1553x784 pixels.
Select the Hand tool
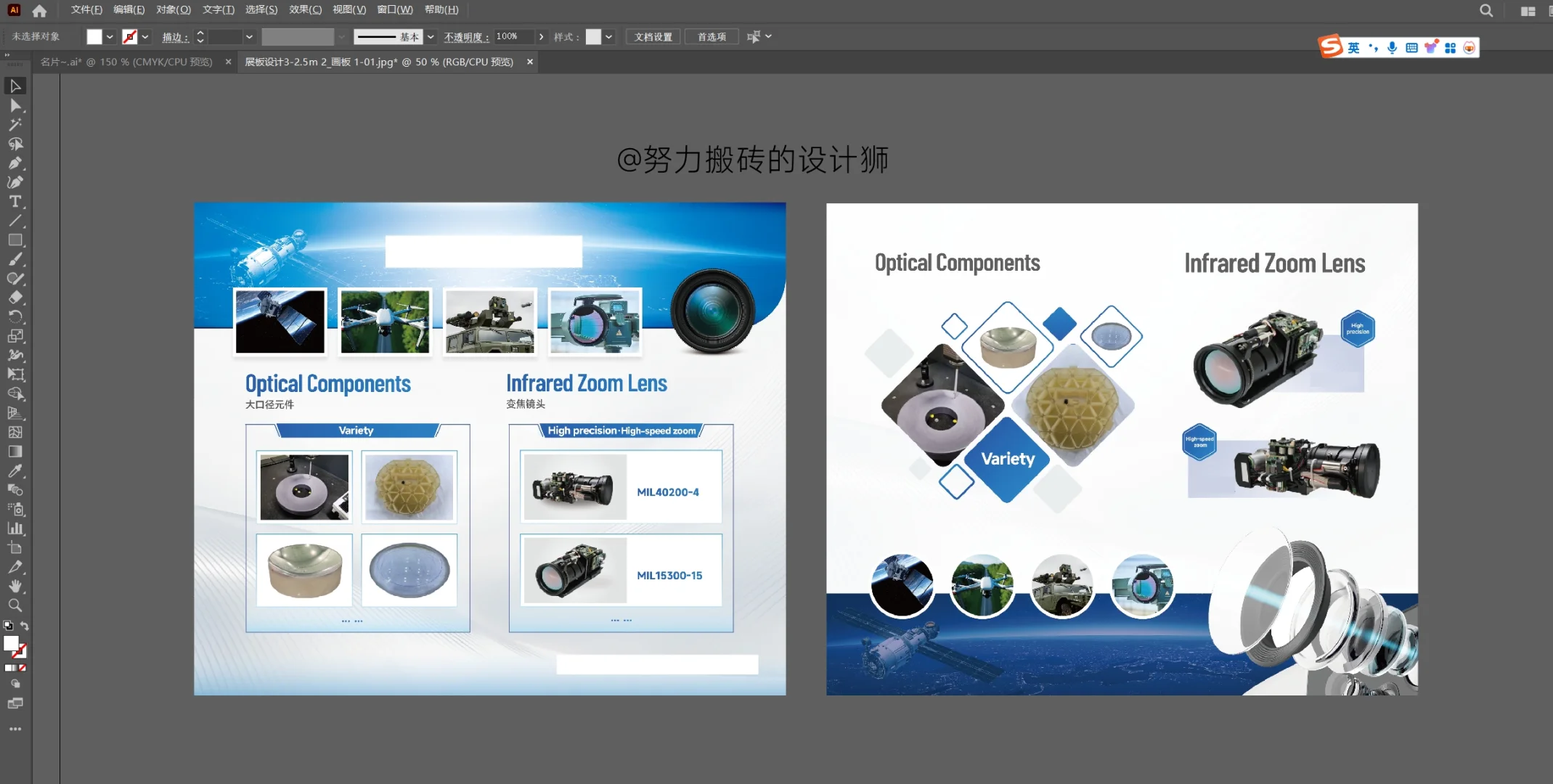point(15,587)
